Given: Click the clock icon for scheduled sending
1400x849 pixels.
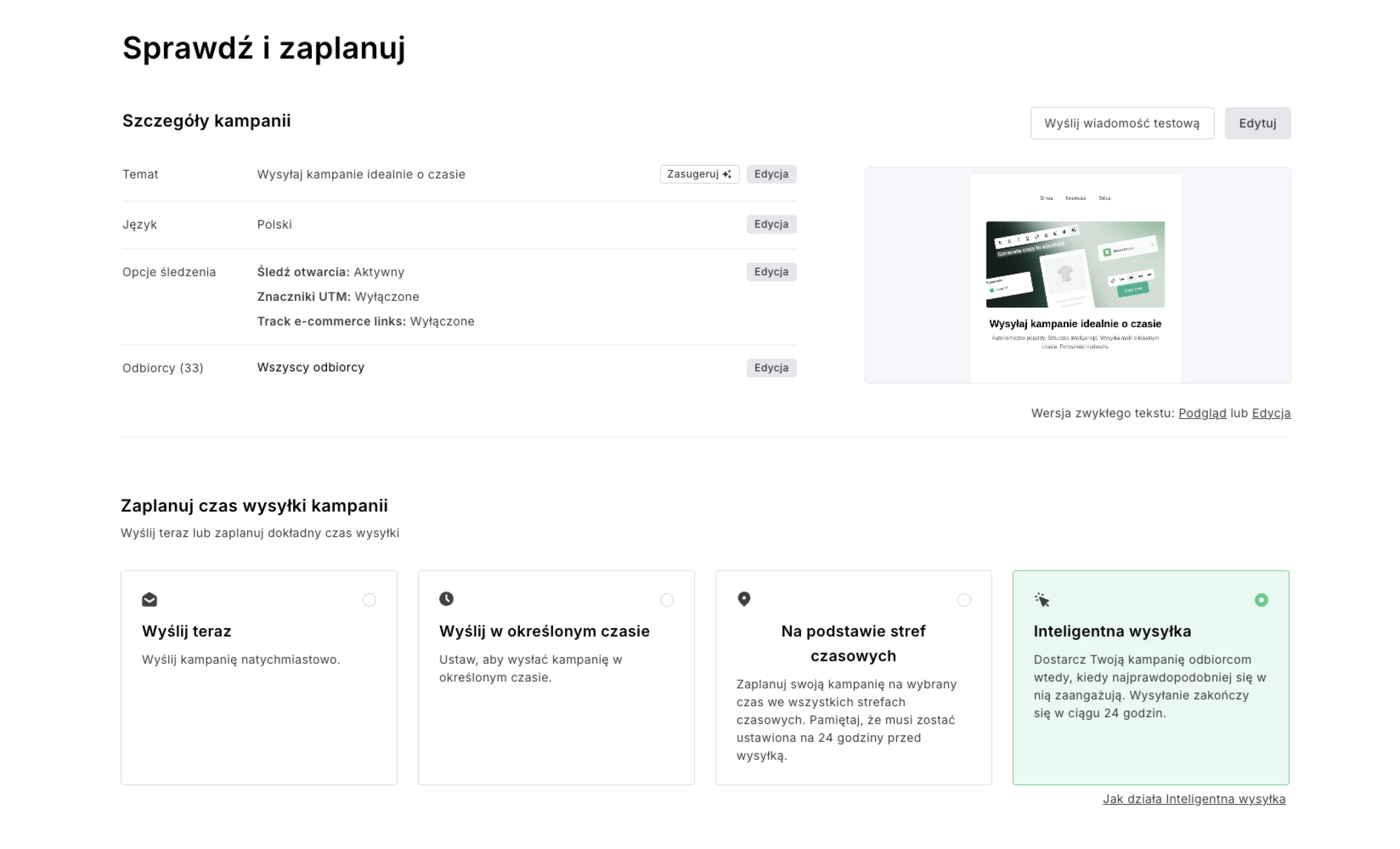Looking at the screenshot, I should [447, 599].
